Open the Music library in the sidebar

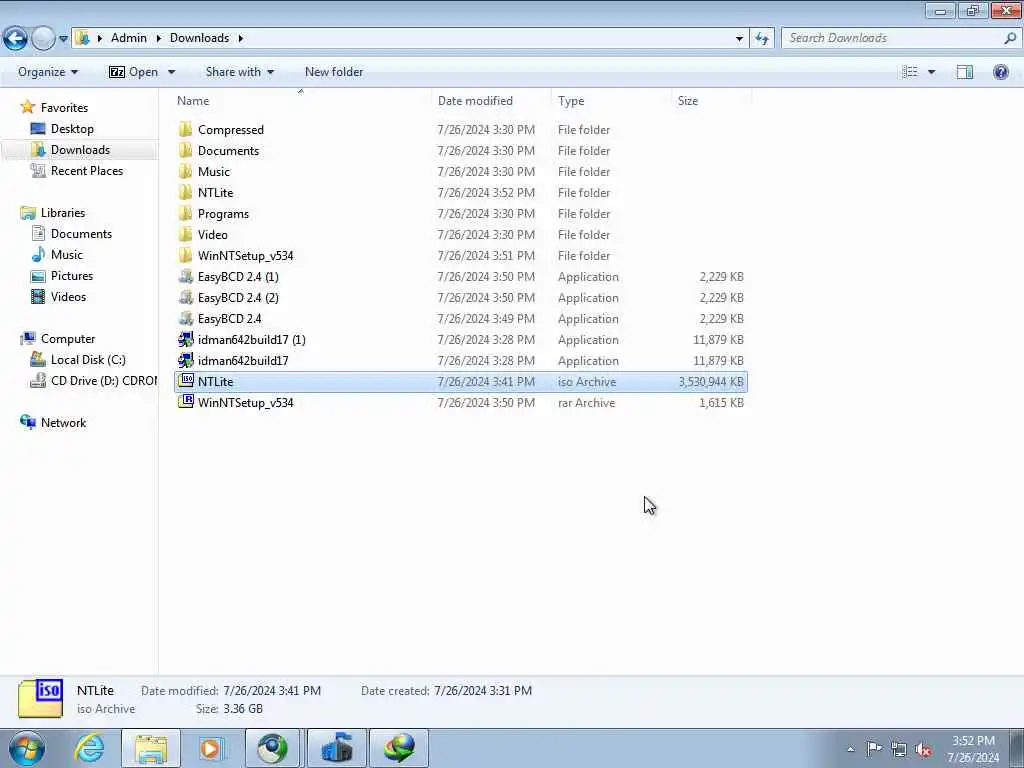click(x=67, y=255)
